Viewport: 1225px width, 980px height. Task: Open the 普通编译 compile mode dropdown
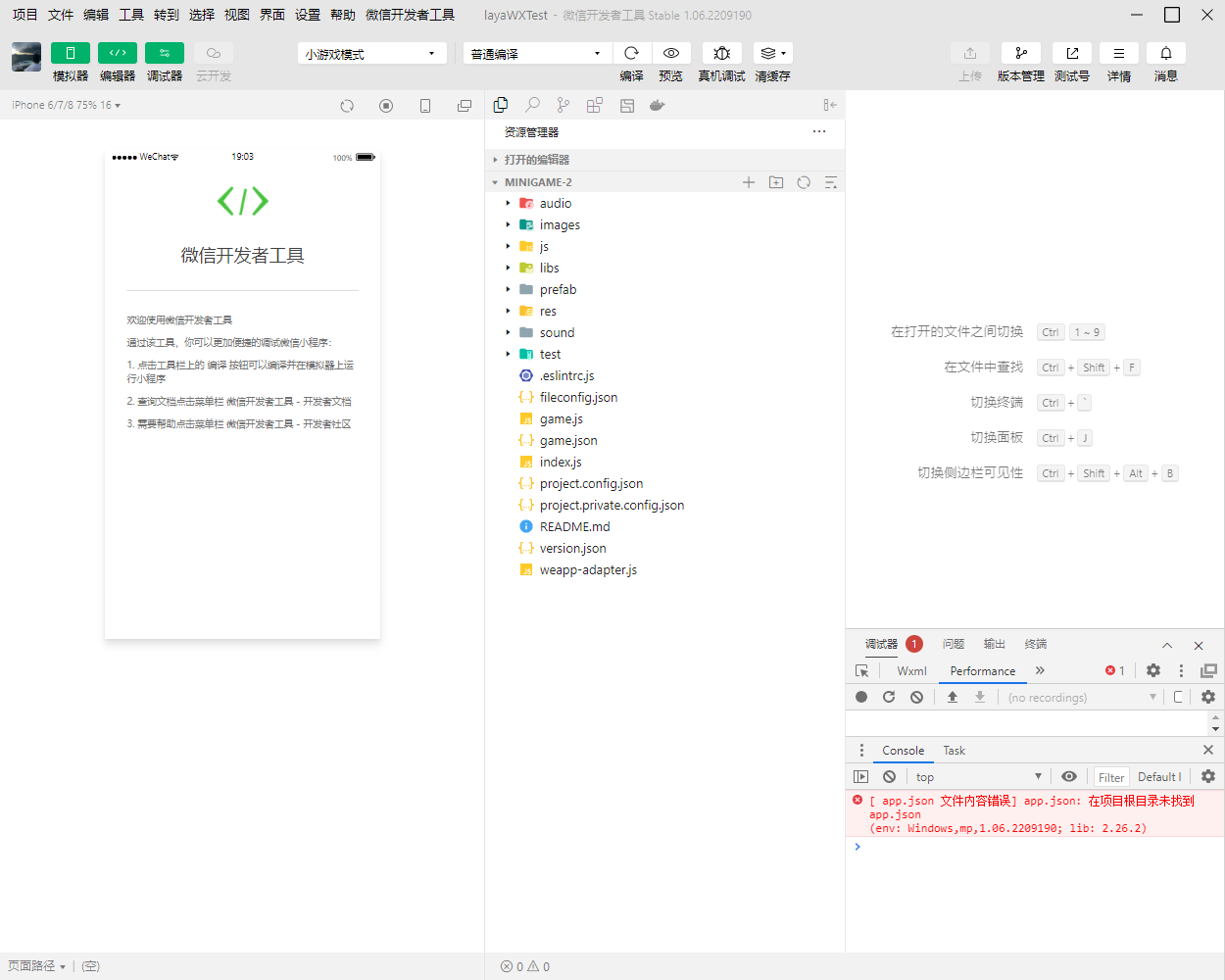pyautogui.click(x=537, y=53)
